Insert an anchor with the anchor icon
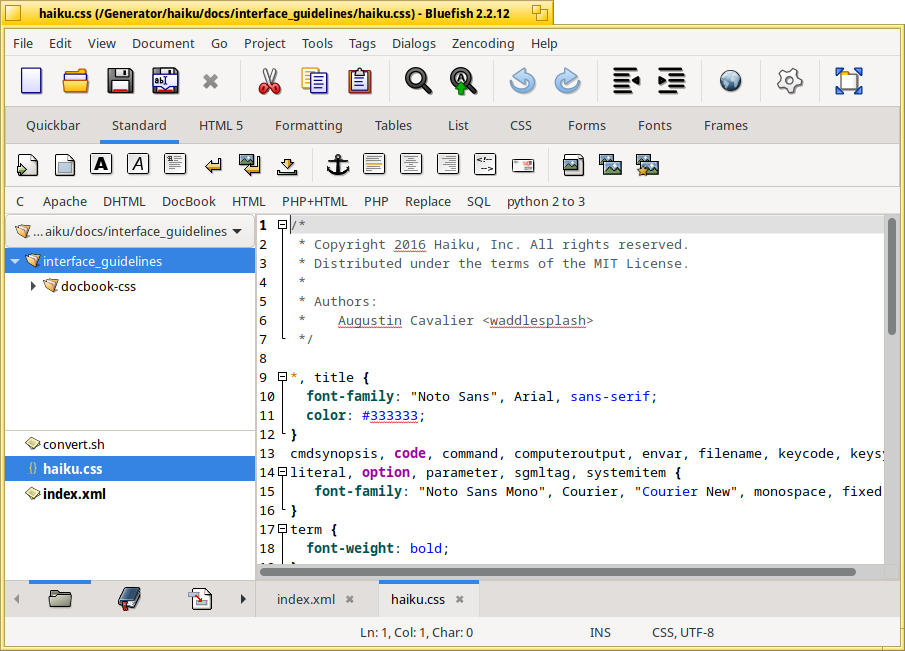905x651 pixels. (x=338, y=165)
